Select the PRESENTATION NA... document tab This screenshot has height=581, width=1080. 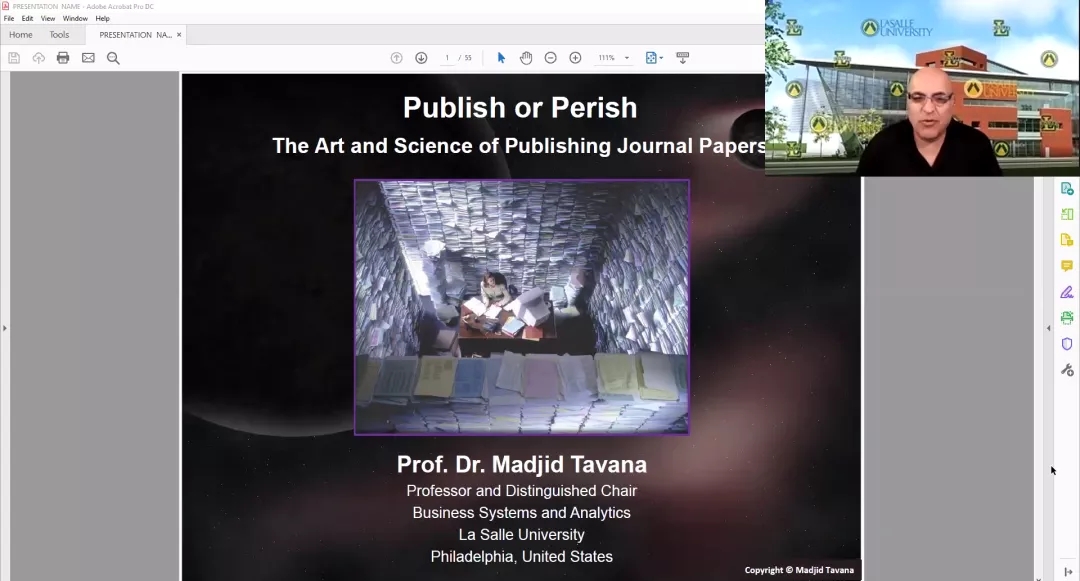[x=135, y=34]
